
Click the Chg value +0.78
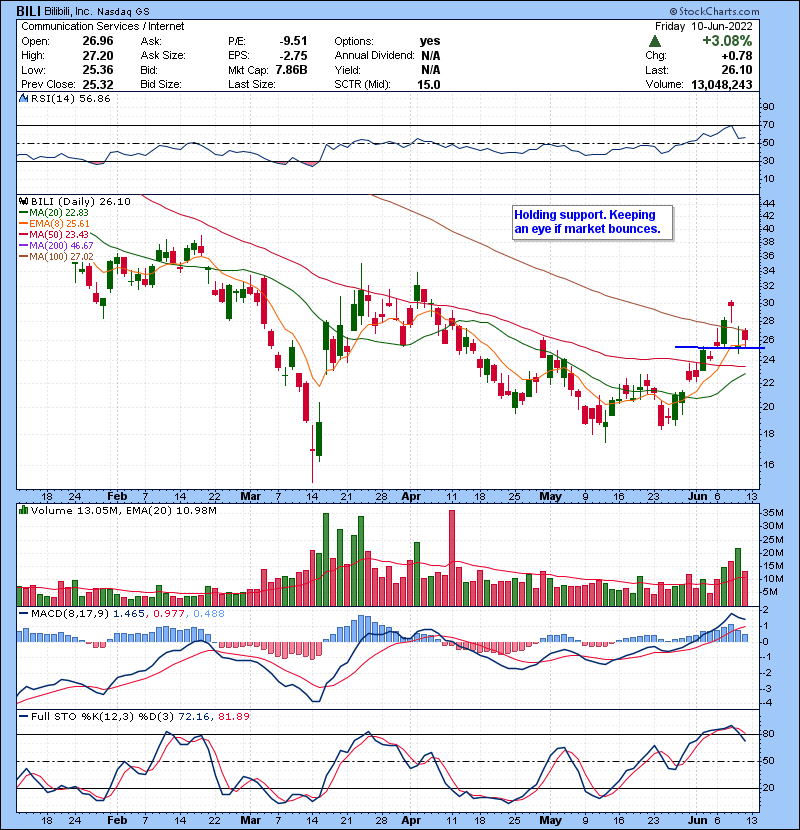pyautogui.click(x=736, y=56)
